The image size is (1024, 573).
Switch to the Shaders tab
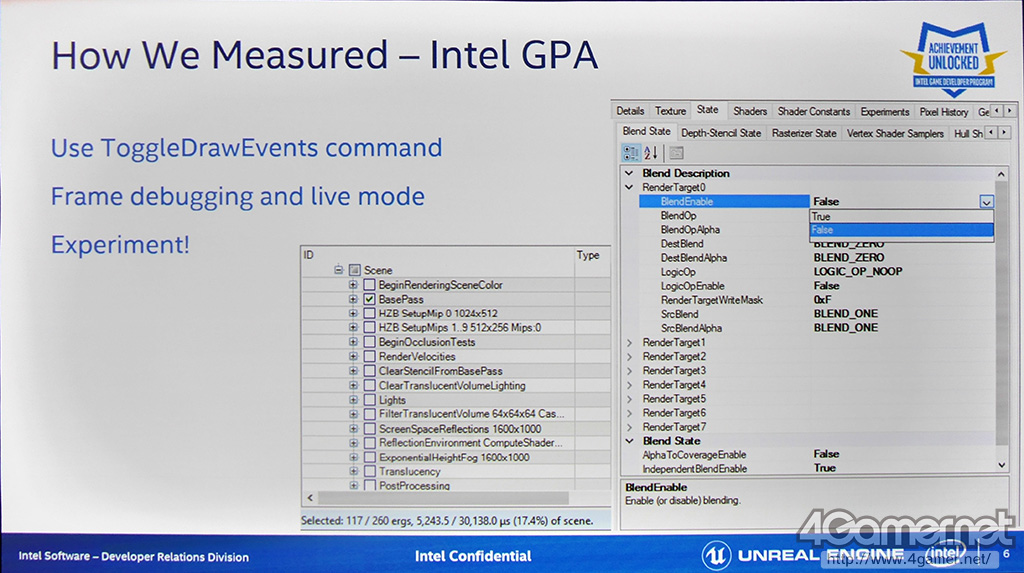tap(750, 111)
